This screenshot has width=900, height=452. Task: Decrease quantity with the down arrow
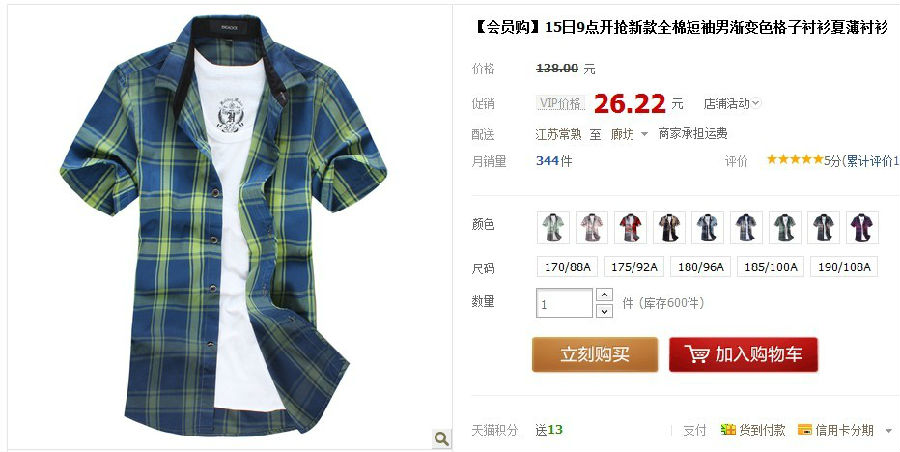pos(604,311)
